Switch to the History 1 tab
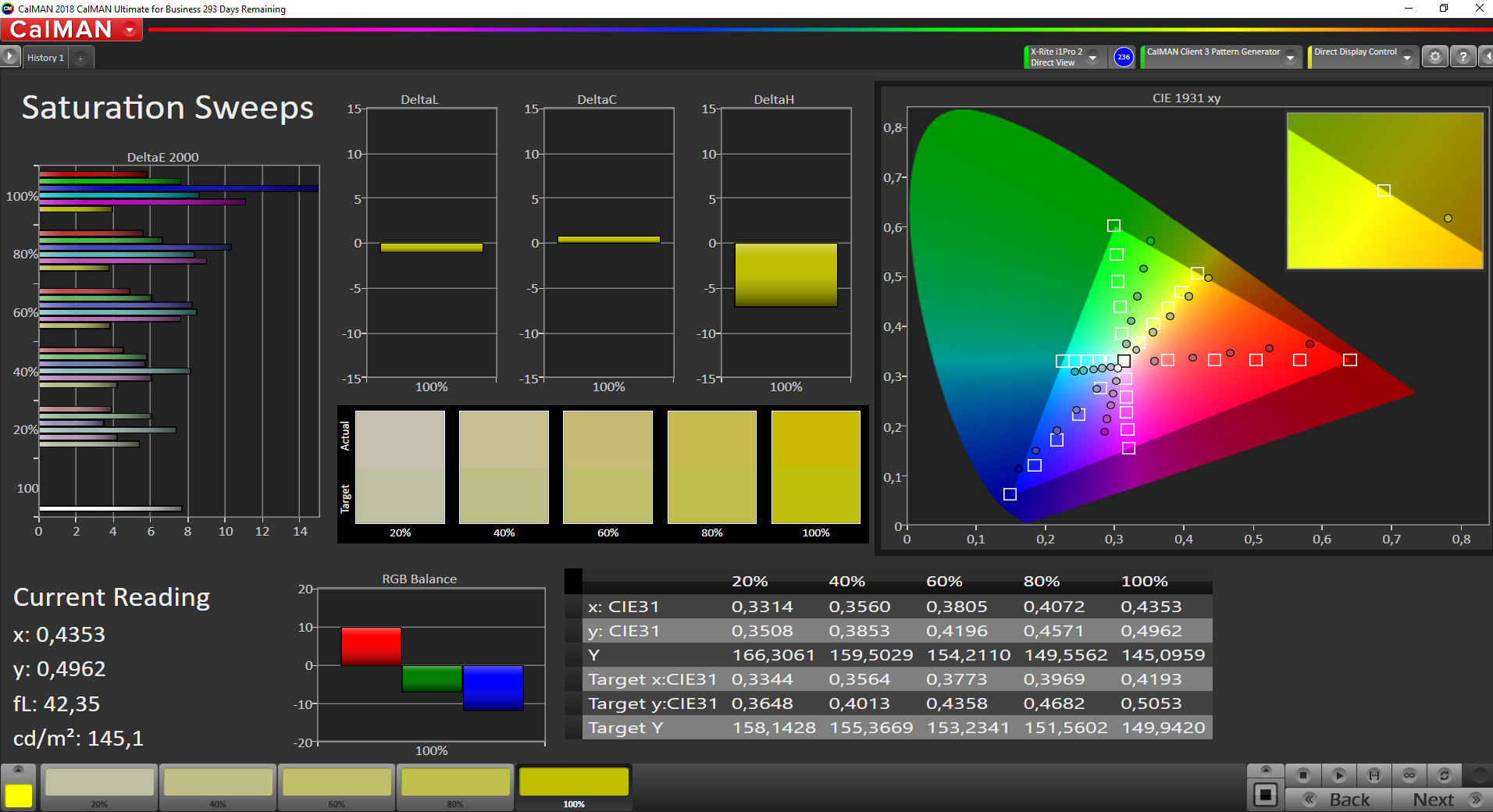 (x=45, y=58)
